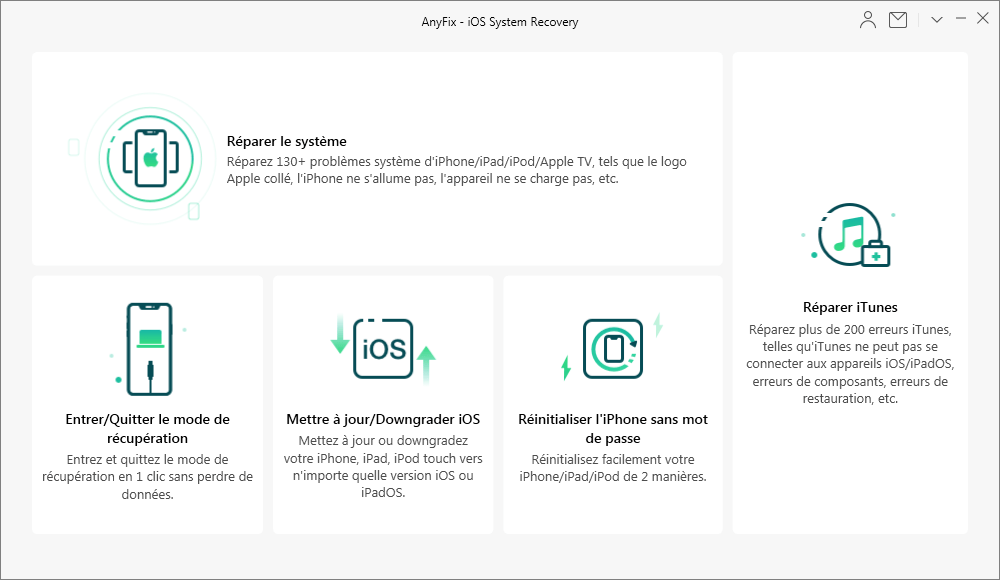The width and height of the screenshot is (1000, 580).
Task: Close the AnyFix window
Action: [x=983, y=19]
